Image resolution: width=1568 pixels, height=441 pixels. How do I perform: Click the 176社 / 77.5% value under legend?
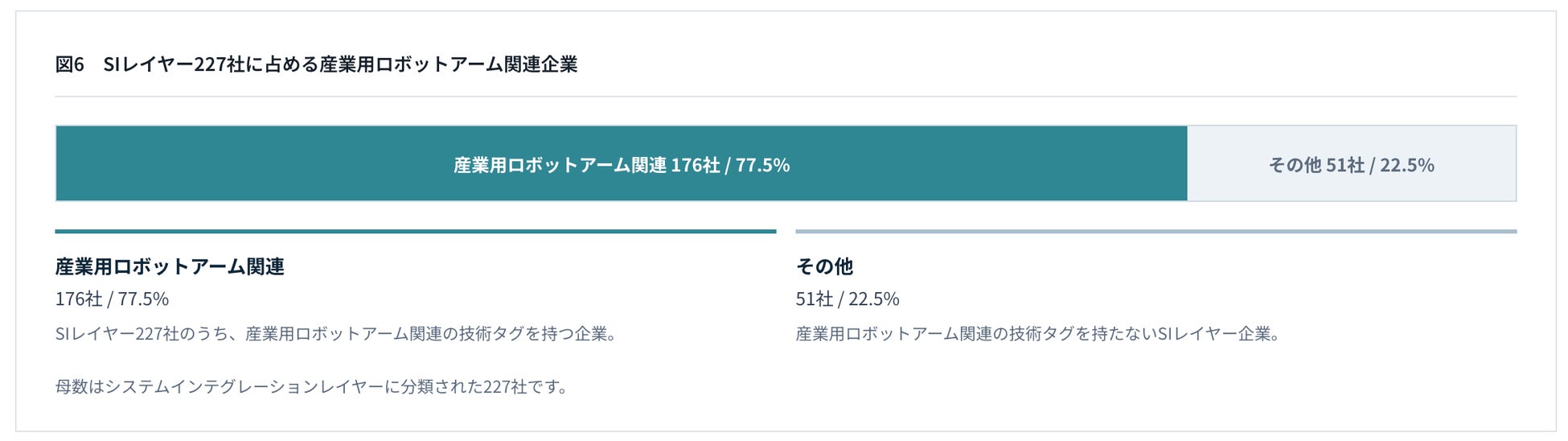tap(112, 299)
